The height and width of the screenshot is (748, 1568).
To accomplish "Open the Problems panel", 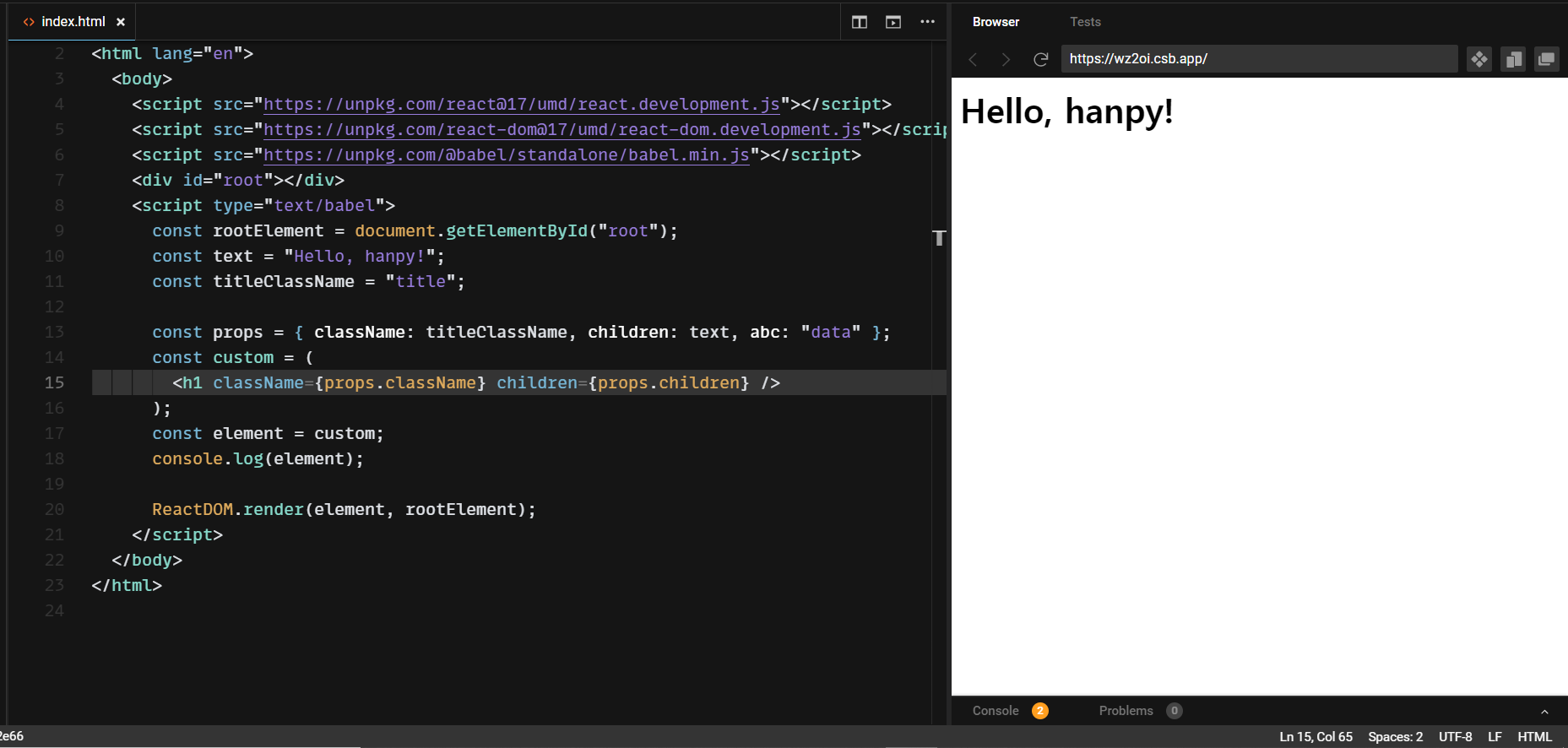I will (1126, 711).
